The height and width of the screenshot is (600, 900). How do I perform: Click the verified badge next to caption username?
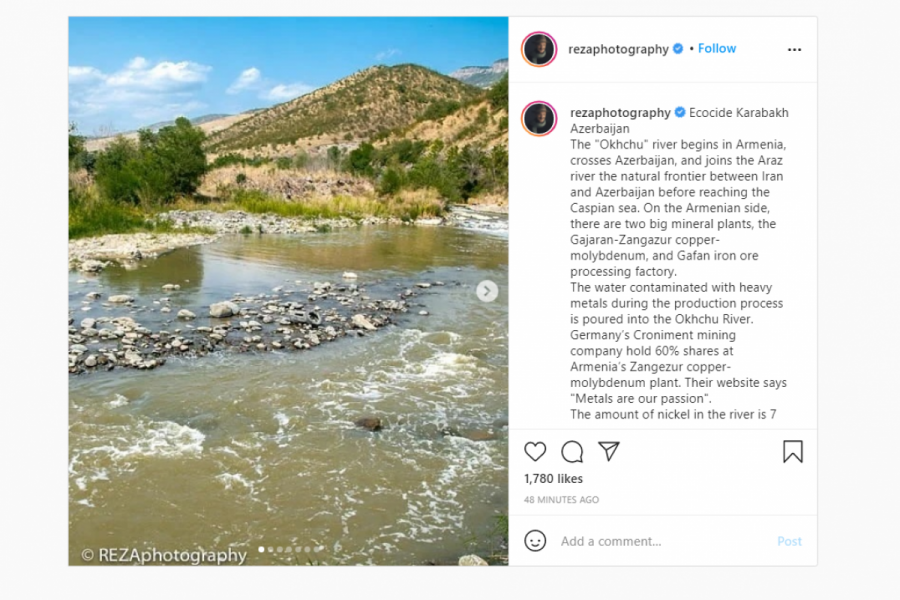tap(680, 113)
